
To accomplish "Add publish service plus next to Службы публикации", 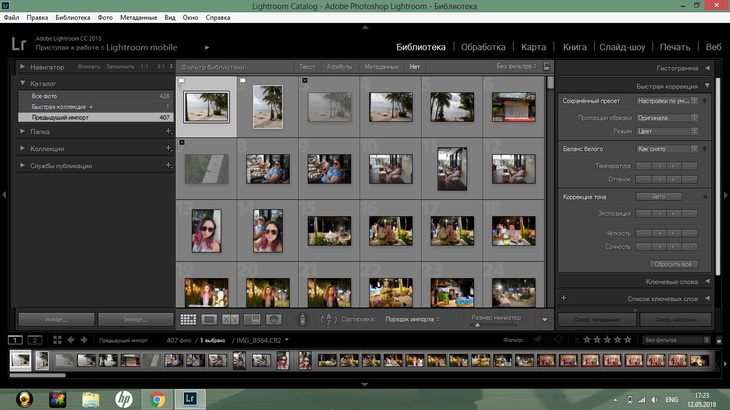I will point(169,165).
